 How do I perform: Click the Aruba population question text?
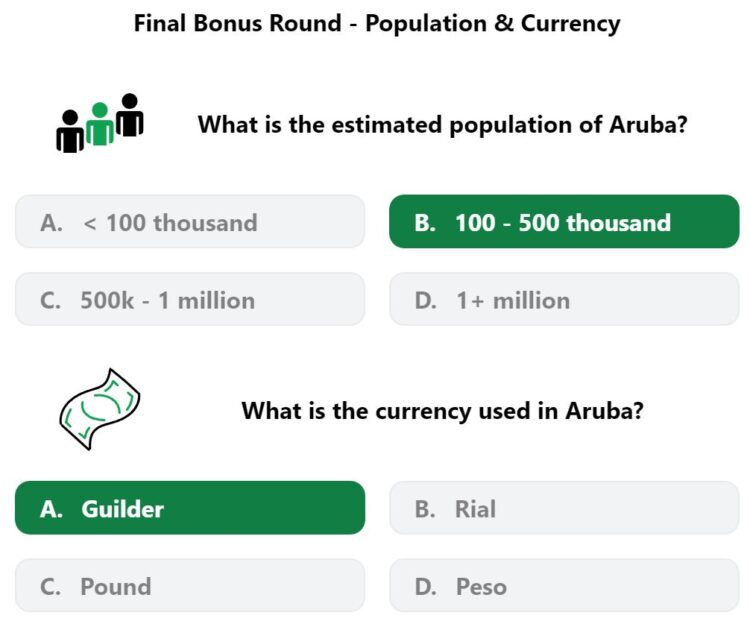pyautogui.click(x=442, y=125)
